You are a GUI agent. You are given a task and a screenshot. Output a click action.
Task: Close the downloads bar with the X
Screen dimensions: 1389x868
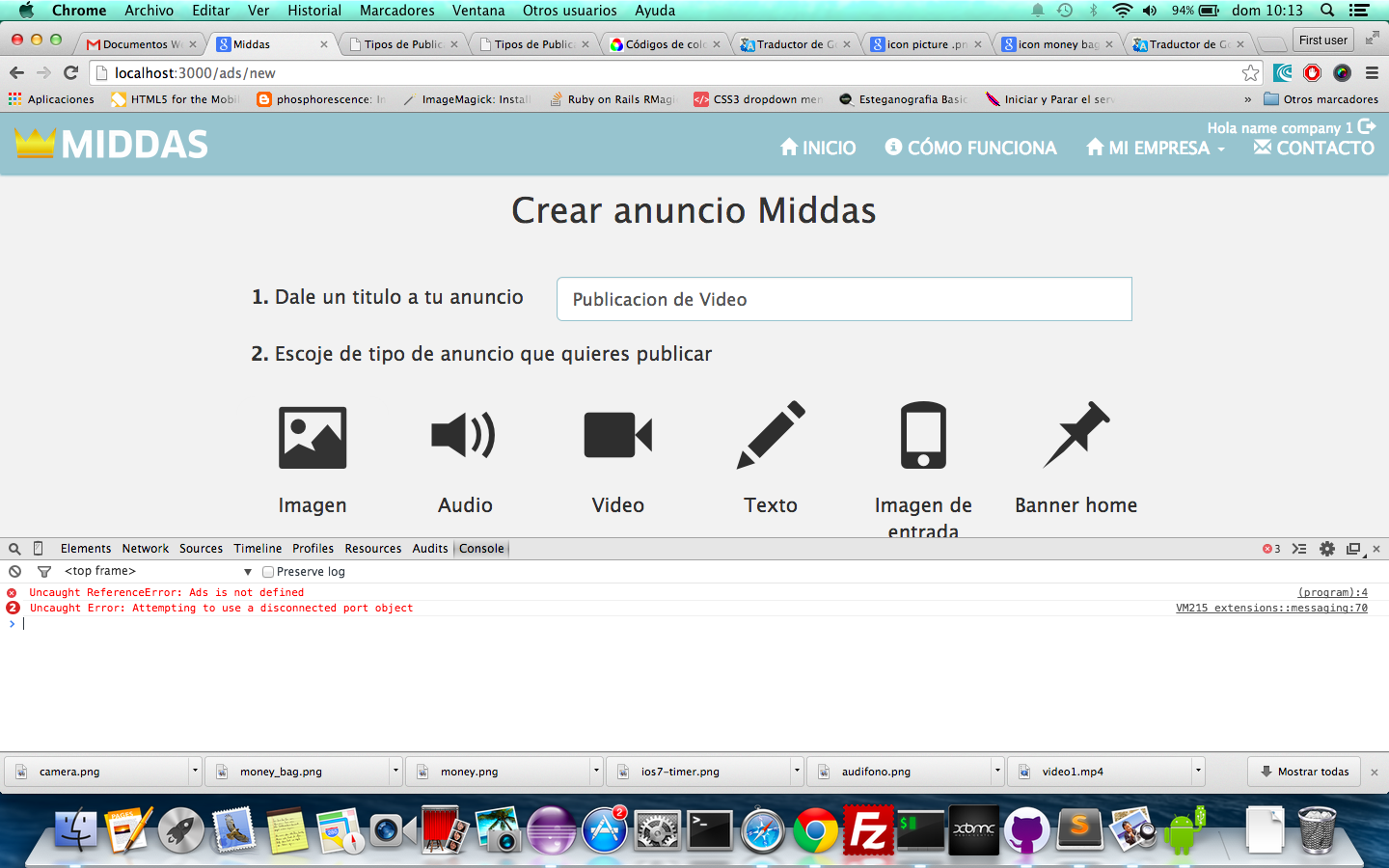pos(1375,773)
